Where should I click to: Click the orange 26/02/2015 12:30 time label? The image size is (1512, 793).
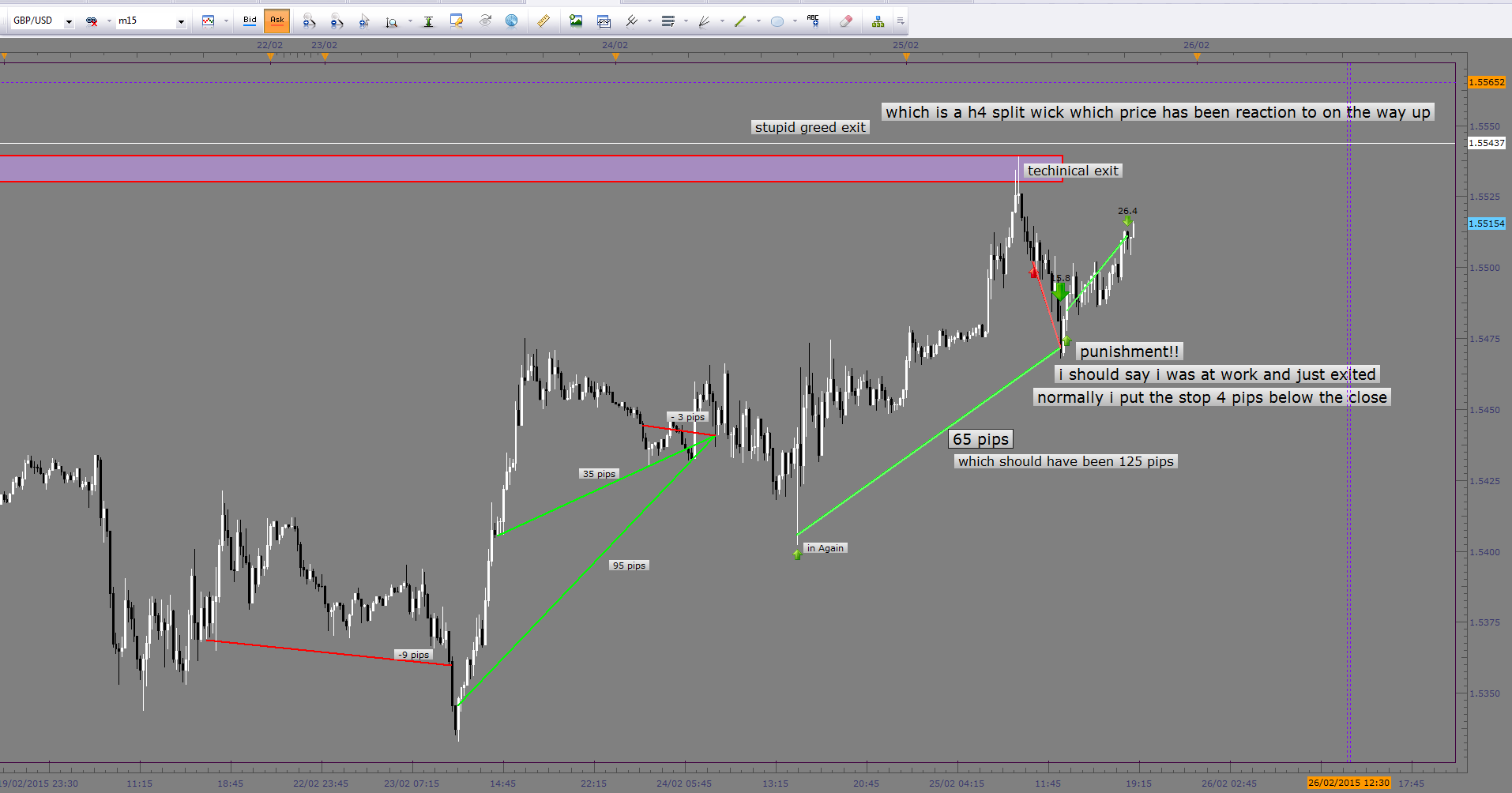(1348, 783)
